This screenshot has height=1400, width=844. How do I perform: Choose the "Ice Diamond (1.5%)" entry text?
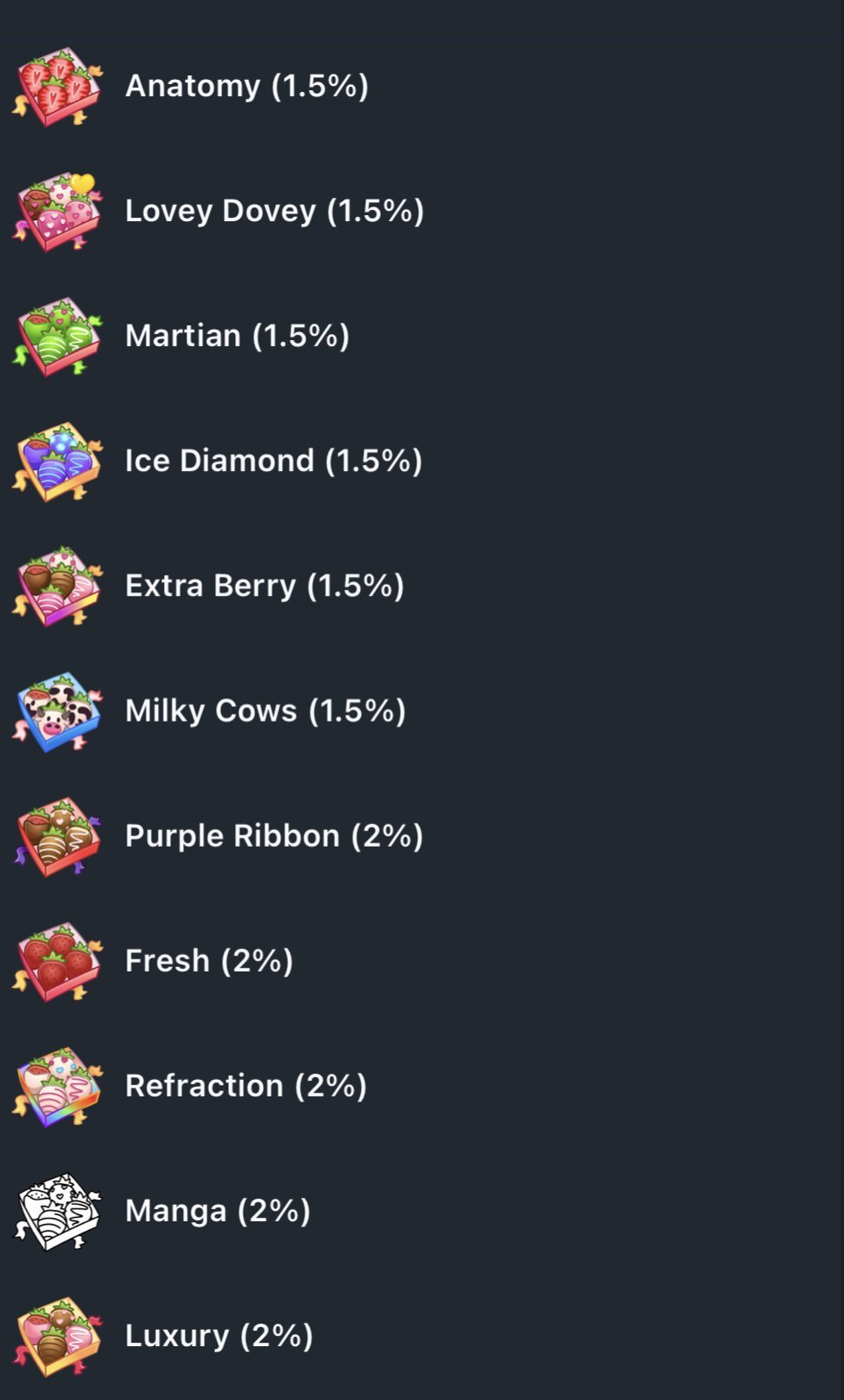[273, 461]
